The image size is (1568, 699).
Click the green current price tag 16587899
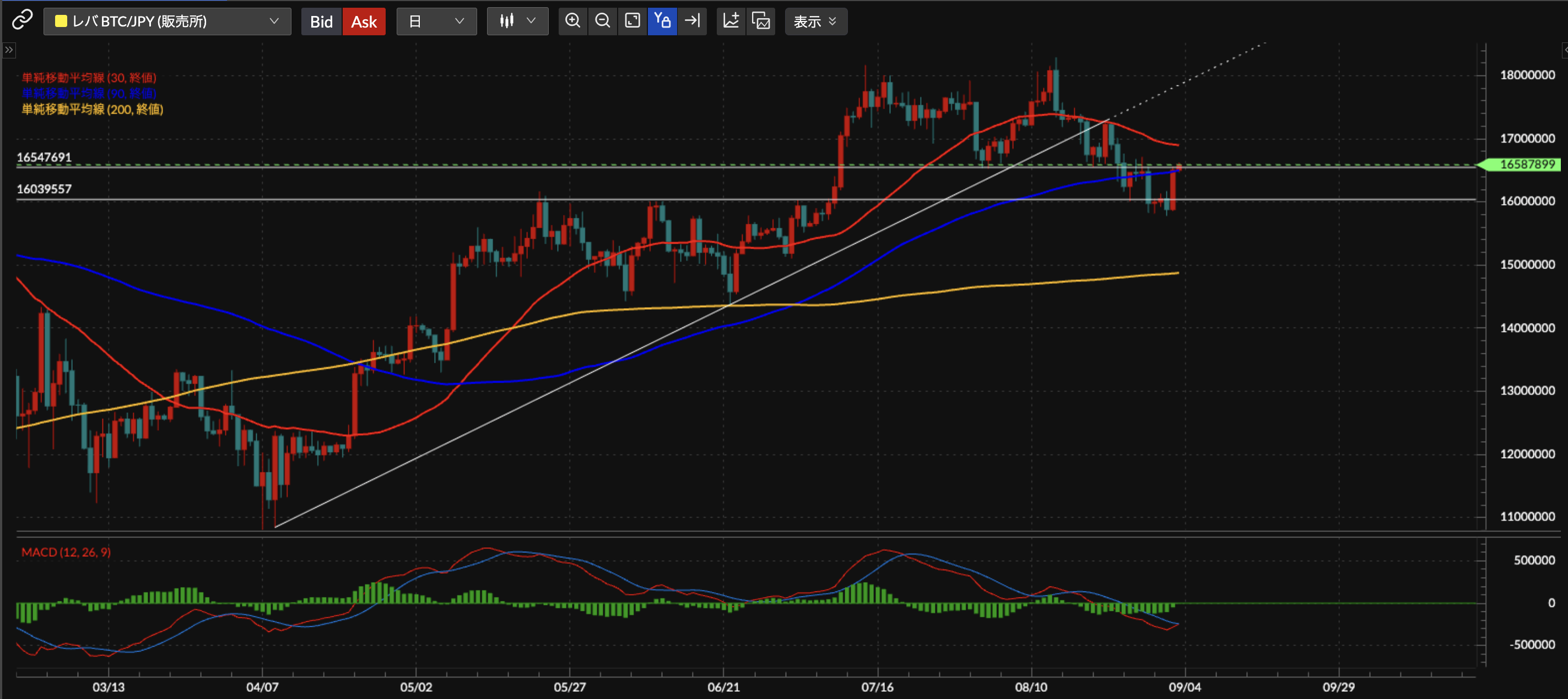[x=1526, y=164]
